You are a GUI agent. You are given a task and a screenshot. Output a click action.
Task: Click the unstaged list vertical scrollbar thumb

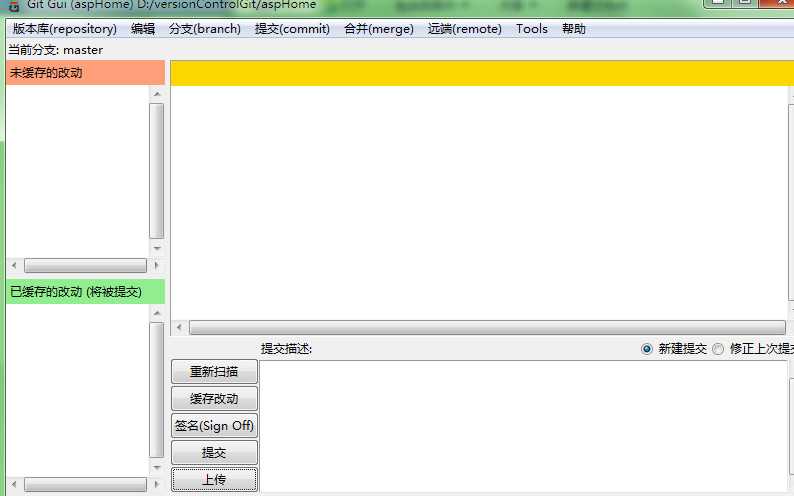[x=157, y=171]
